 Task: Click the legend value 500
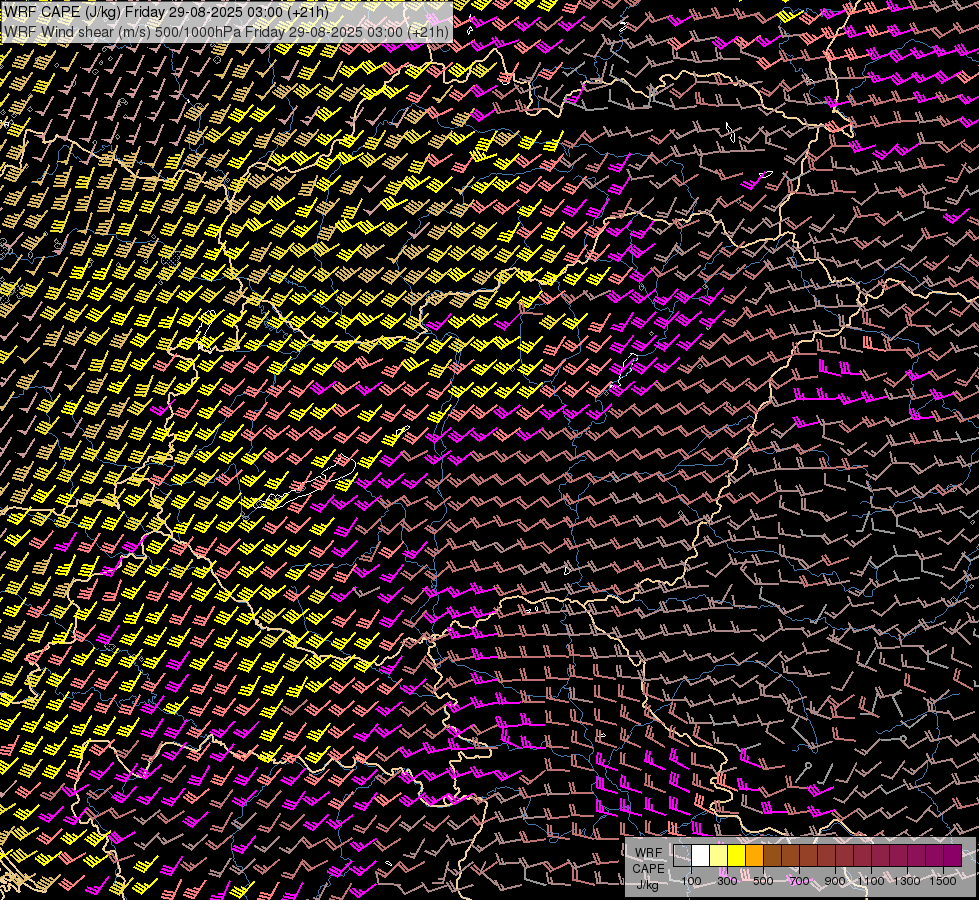tap(763, 881)
